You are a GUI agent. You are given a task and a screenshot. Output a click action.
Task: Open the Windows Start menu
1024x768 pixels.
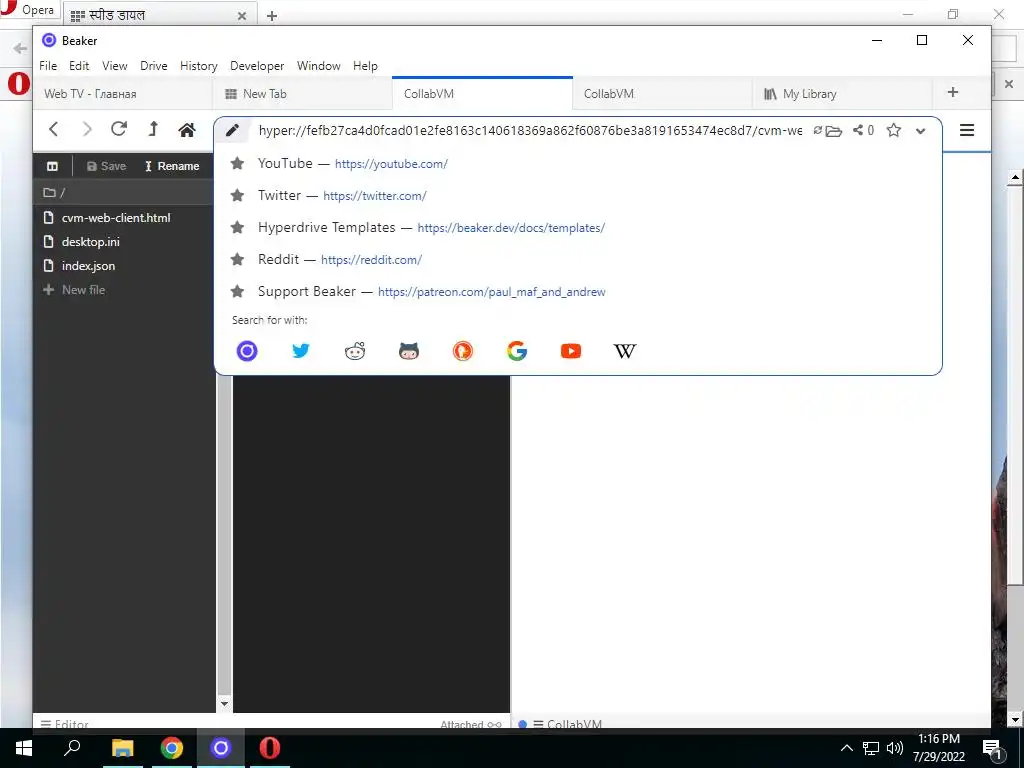click(24, 748)
